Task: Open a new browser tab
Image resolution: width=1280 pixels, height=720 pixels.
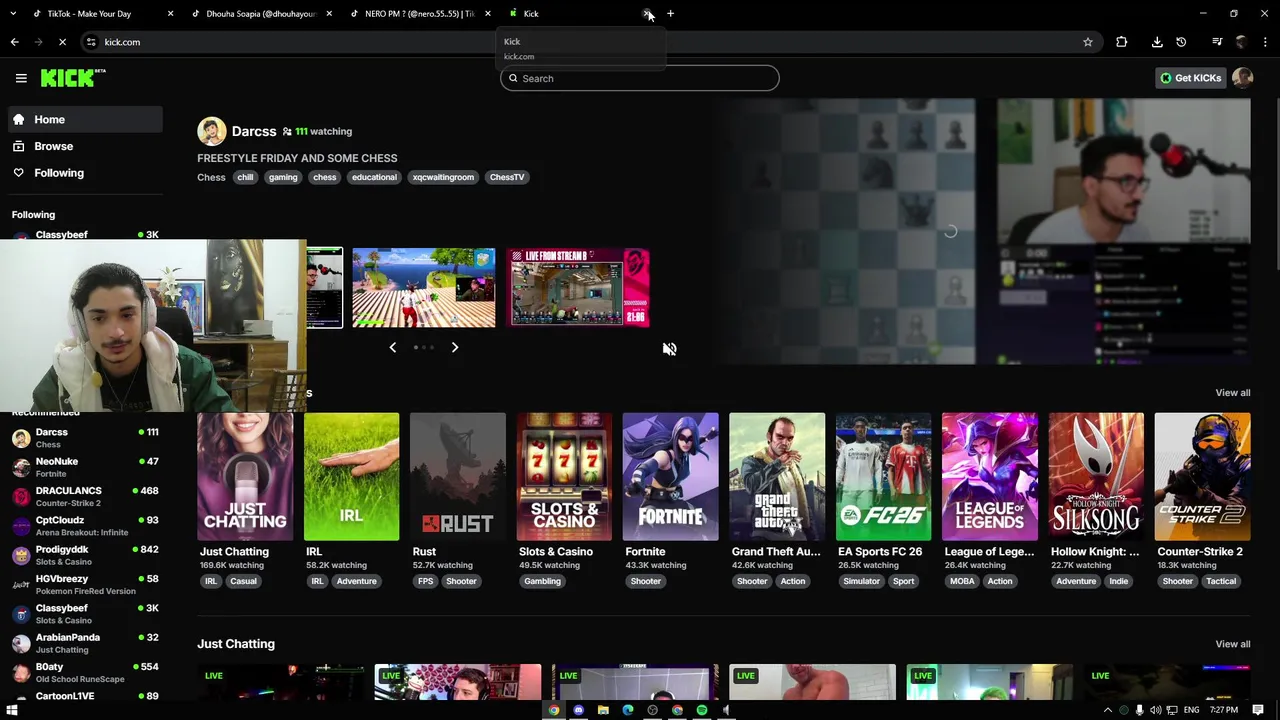Action: pos(670,14)
